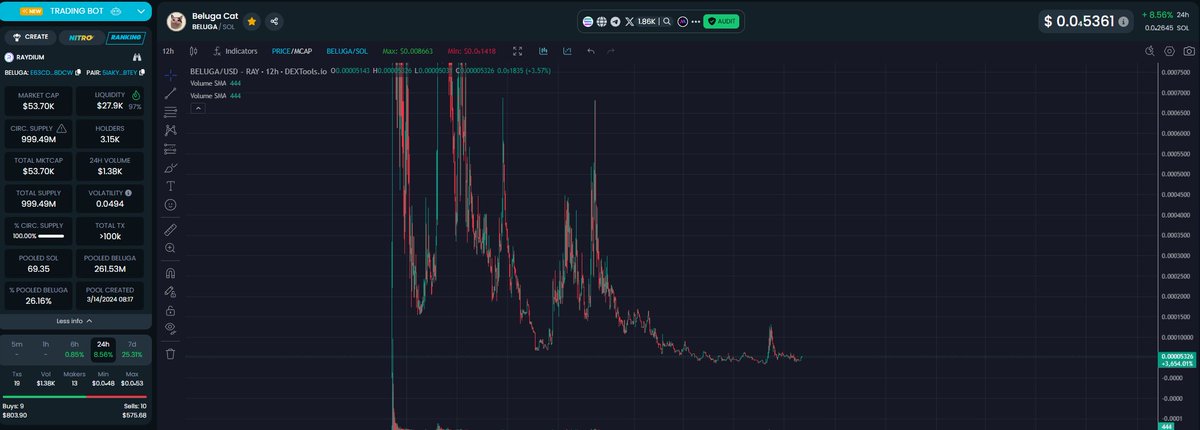This screenshot has height=430, width=1200.
Task: Open the emoji icons tool
Action: click(x=170, y=204)
